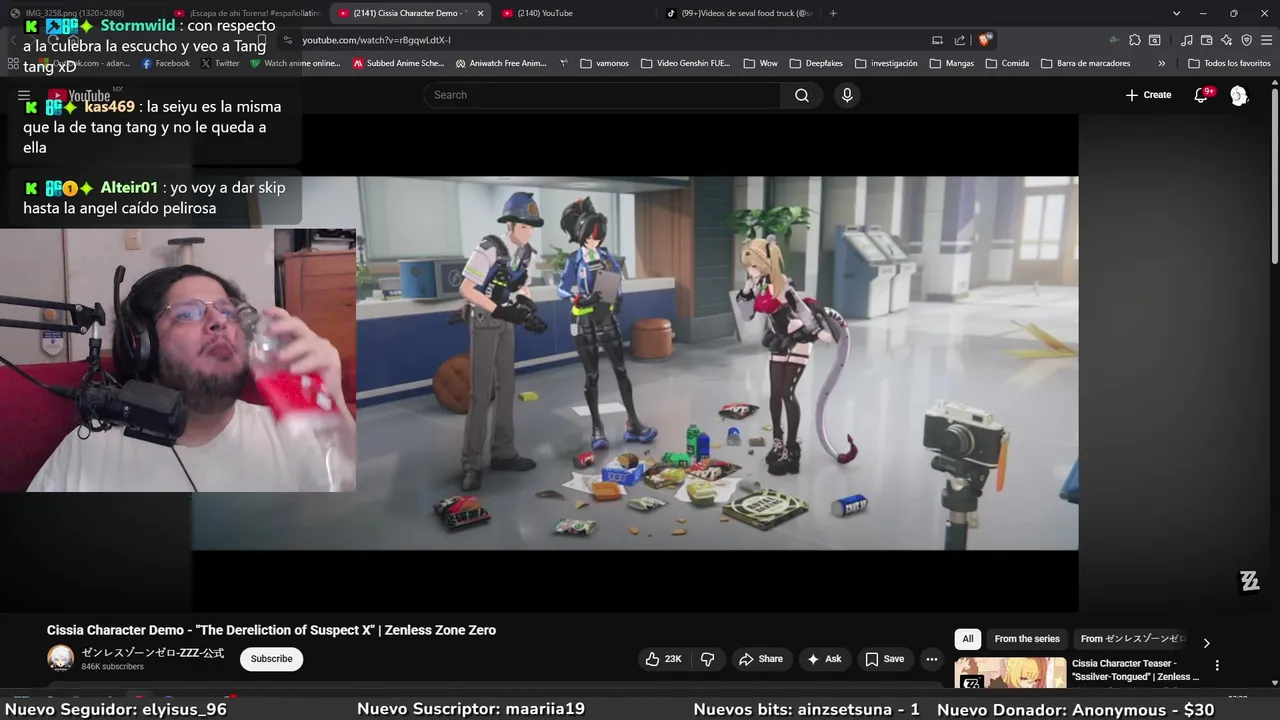Open the tab search dropdown arrow
Image resolution: width=1280 pixels, height=720 pixels.
1176,13
